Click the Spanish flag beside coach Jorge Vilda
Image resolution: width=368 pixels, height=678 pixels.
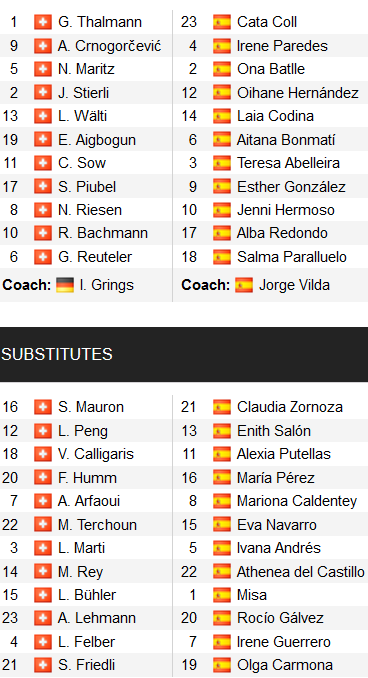click(x=244, y=285)
